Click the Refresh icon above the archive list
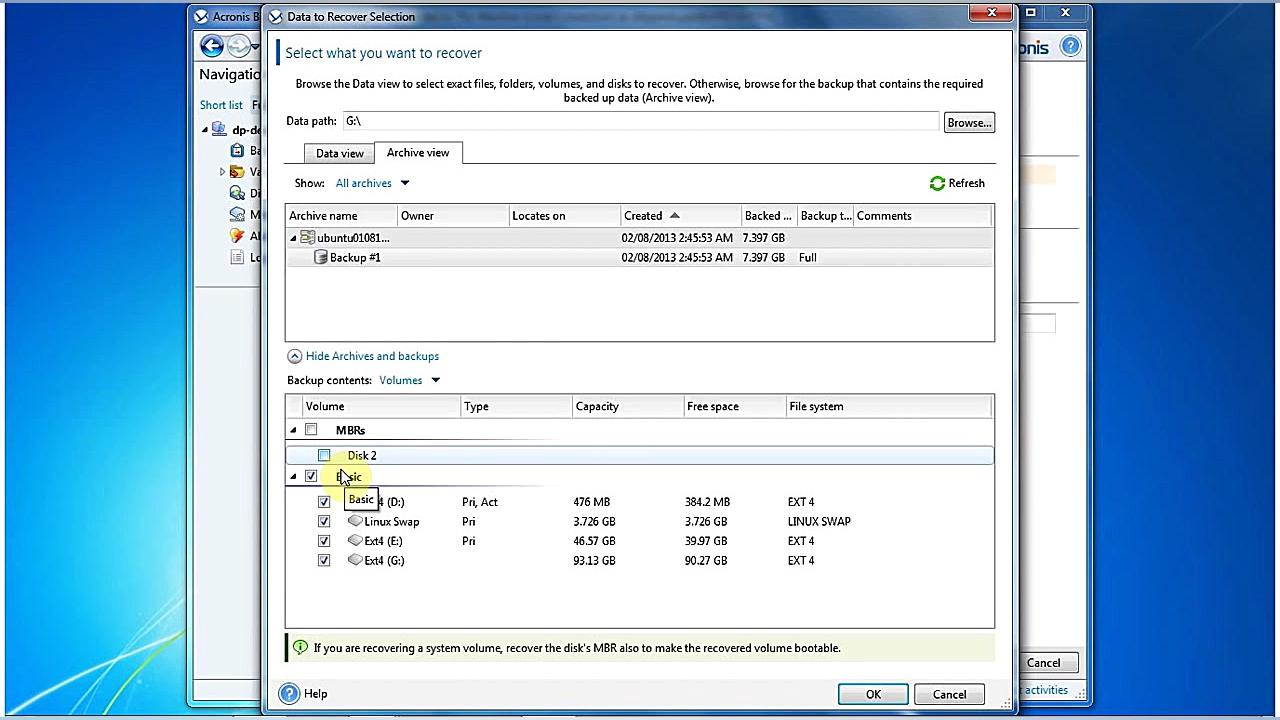The width and height of the screenshot is (1280, 720). coord(937,183)
